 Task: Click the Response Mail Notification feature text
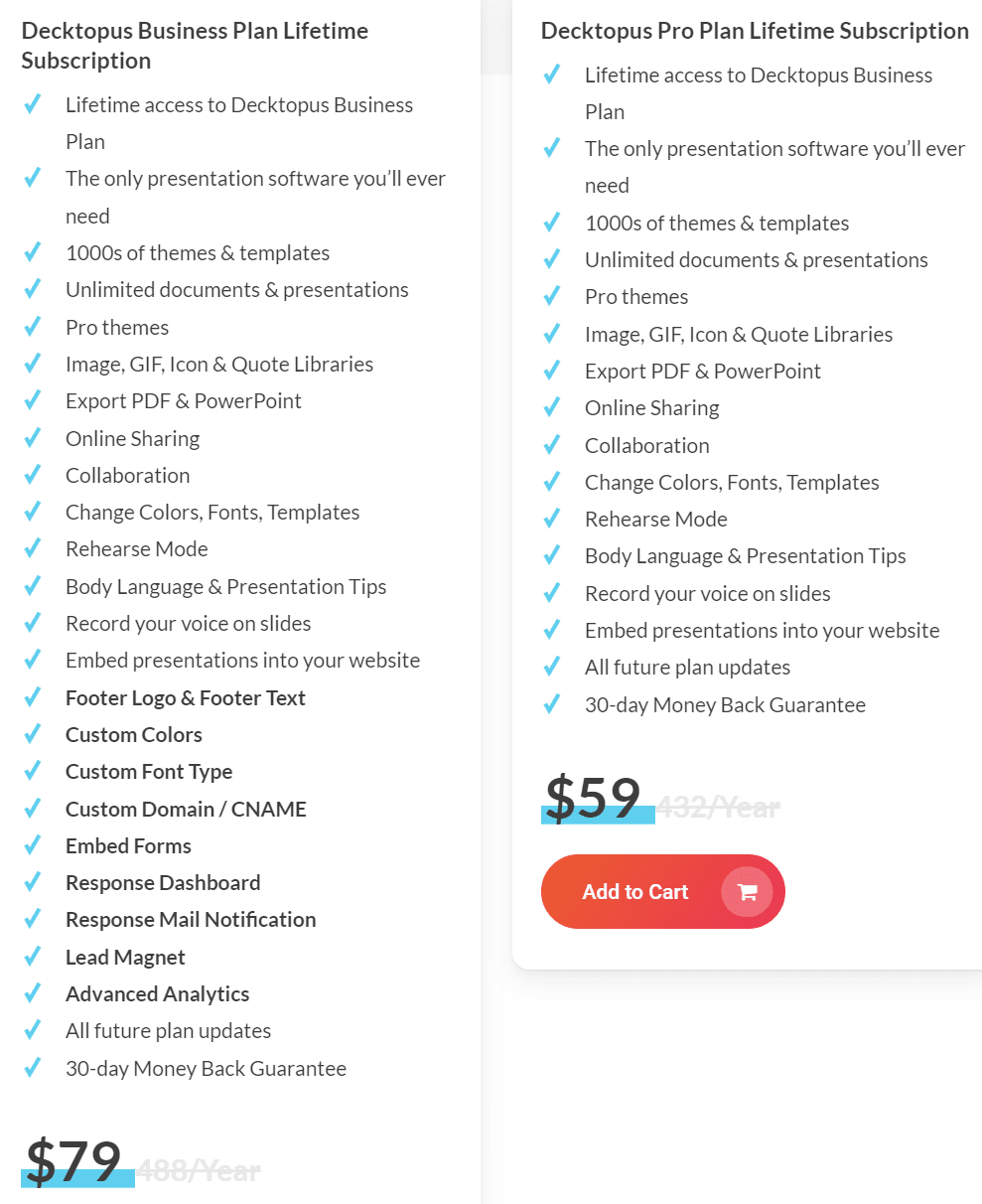coord(191,920)
